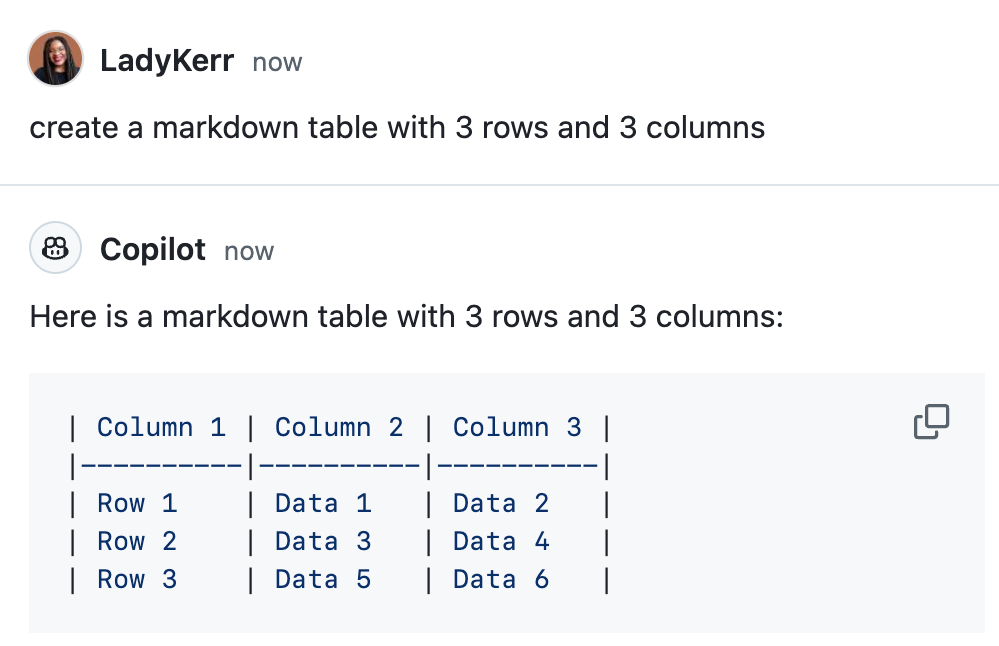Open LadyKerr's message timestamp "now"
Screen dimensions: 999x646
click(x=277, y=62)
